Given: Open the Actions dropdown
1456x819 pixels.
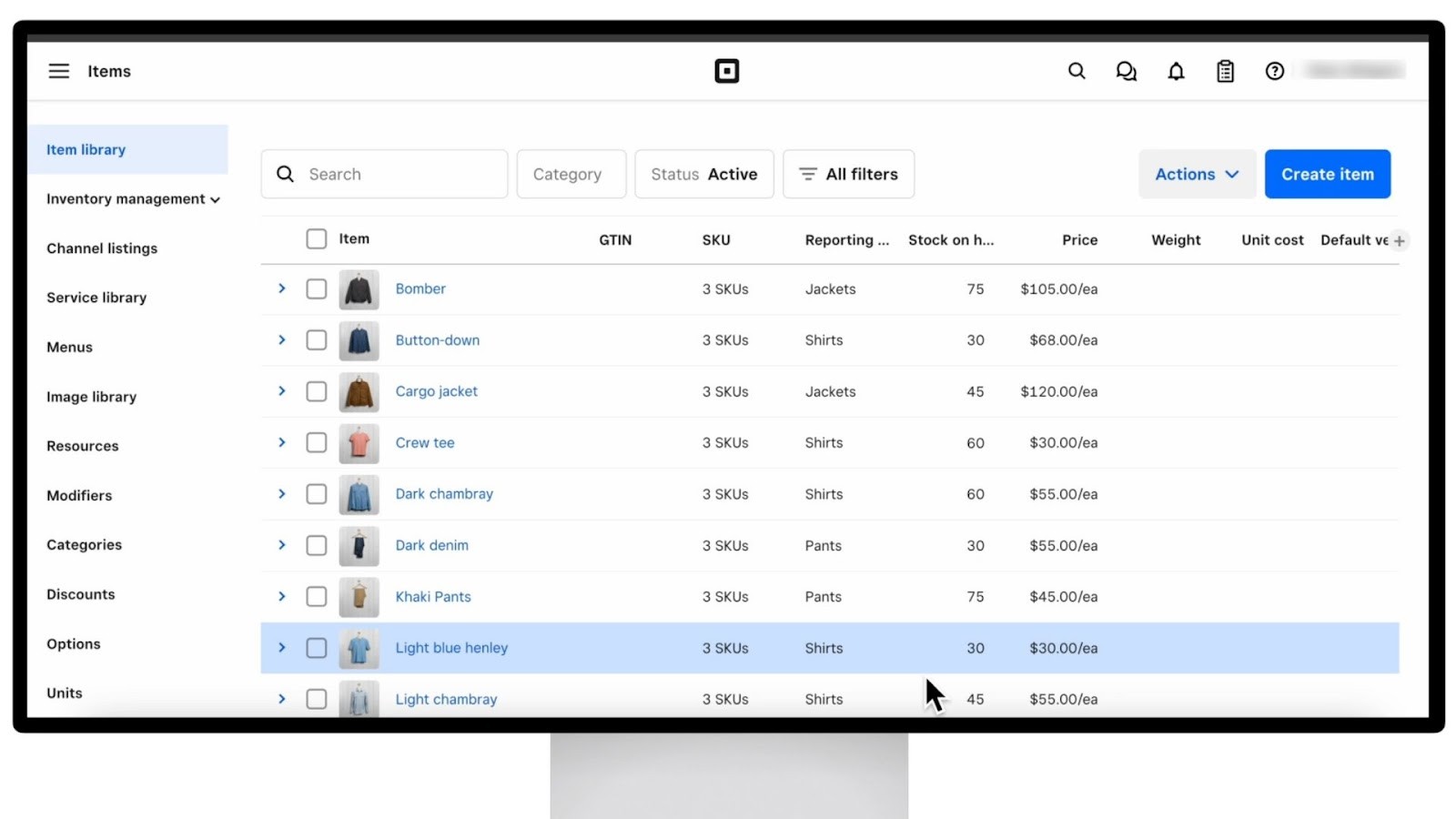Looking at the screenshot, I should pyautogui.click(x=1197, y=174).
